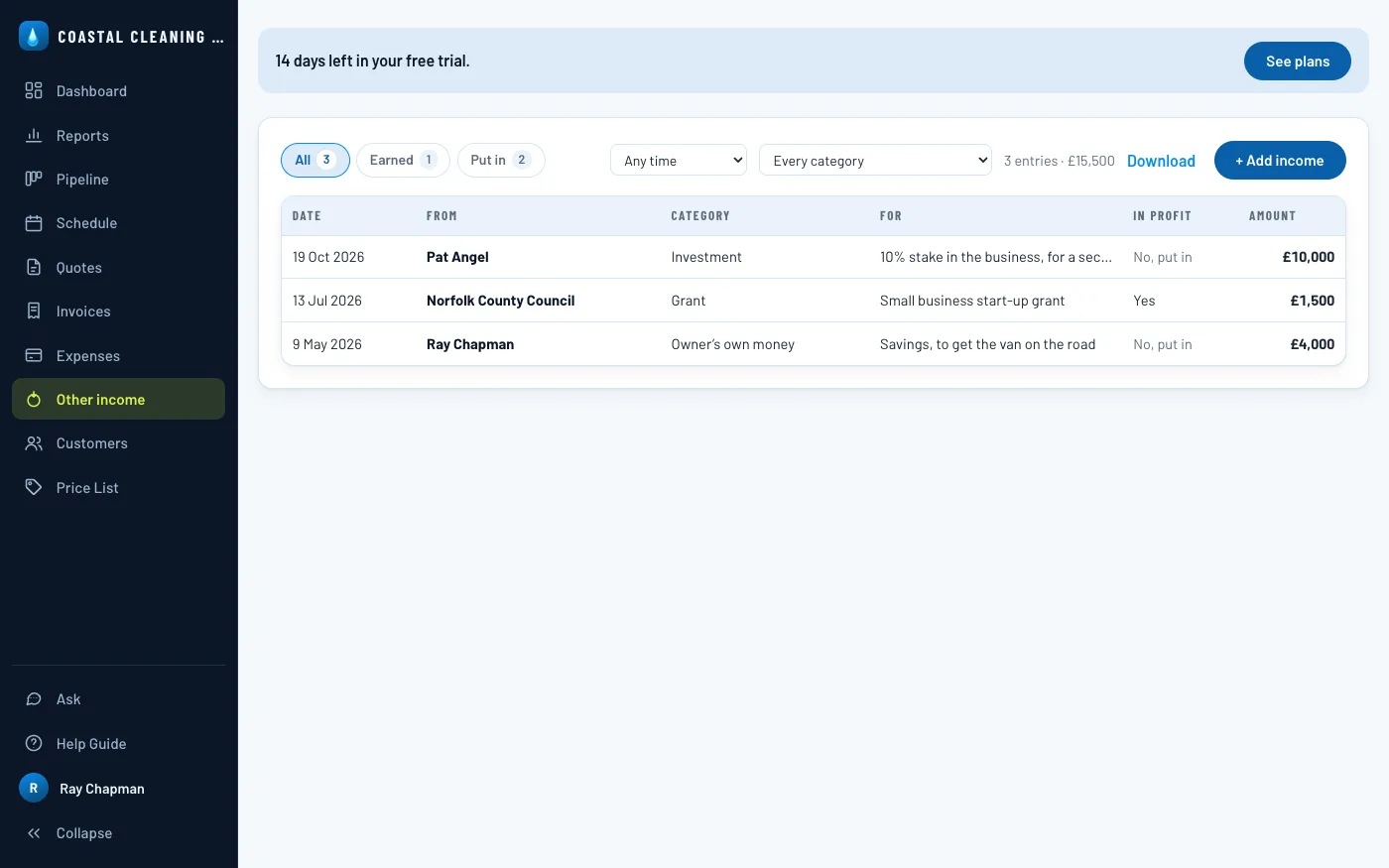Sort by the Date column header
Viewport: 1389px width, 868px height.
(307, 216)
